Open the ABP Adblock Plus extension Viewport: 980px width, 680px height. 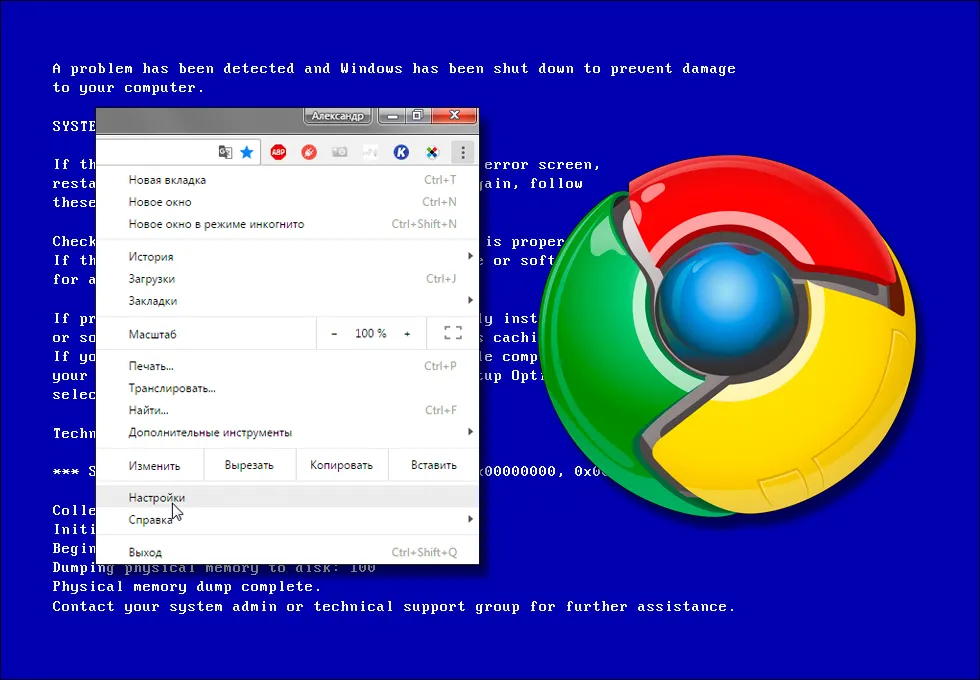[278, 152]
